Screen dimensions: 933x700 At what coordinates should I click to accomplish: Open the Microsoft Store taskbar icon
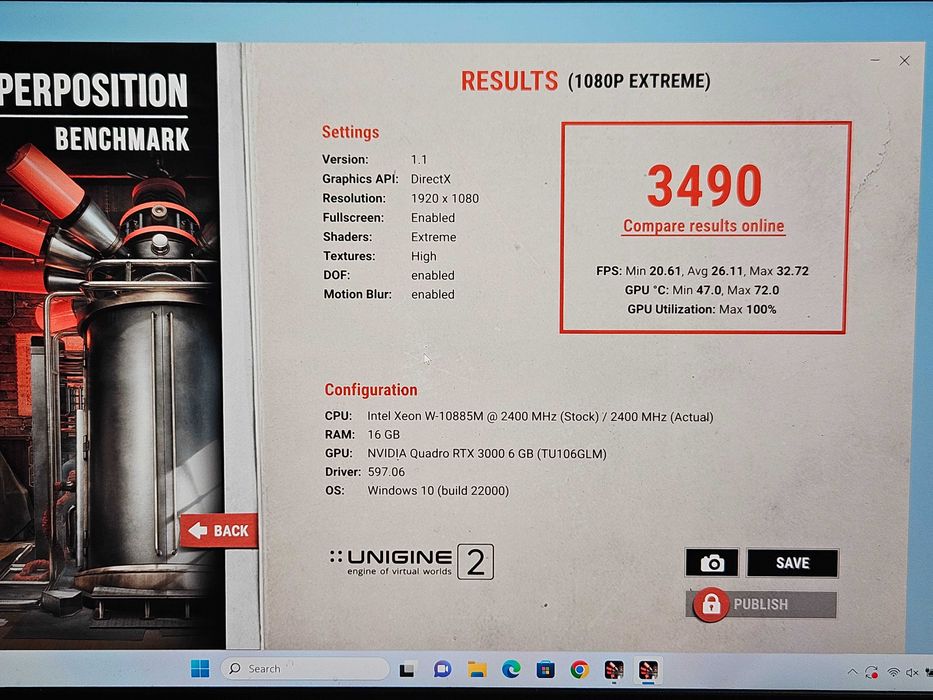(x=546, y=670)
